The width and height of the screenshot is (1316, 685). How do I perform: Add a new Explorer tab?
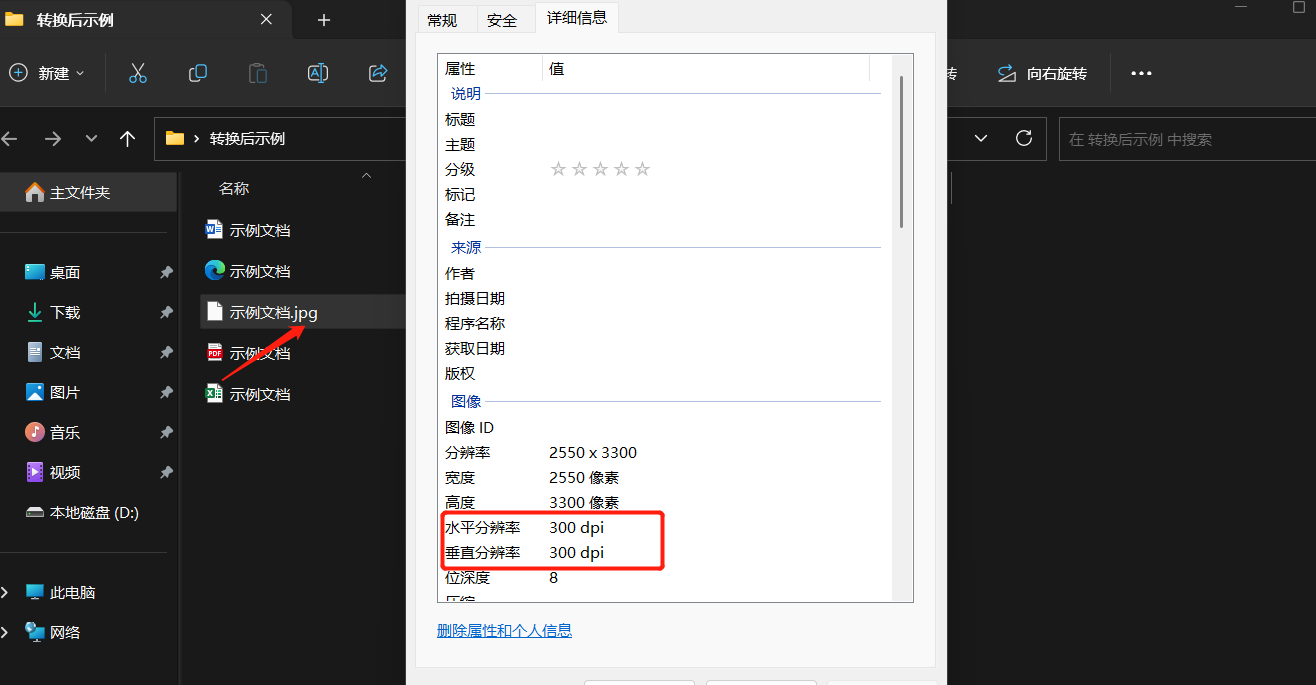point(323,20)
